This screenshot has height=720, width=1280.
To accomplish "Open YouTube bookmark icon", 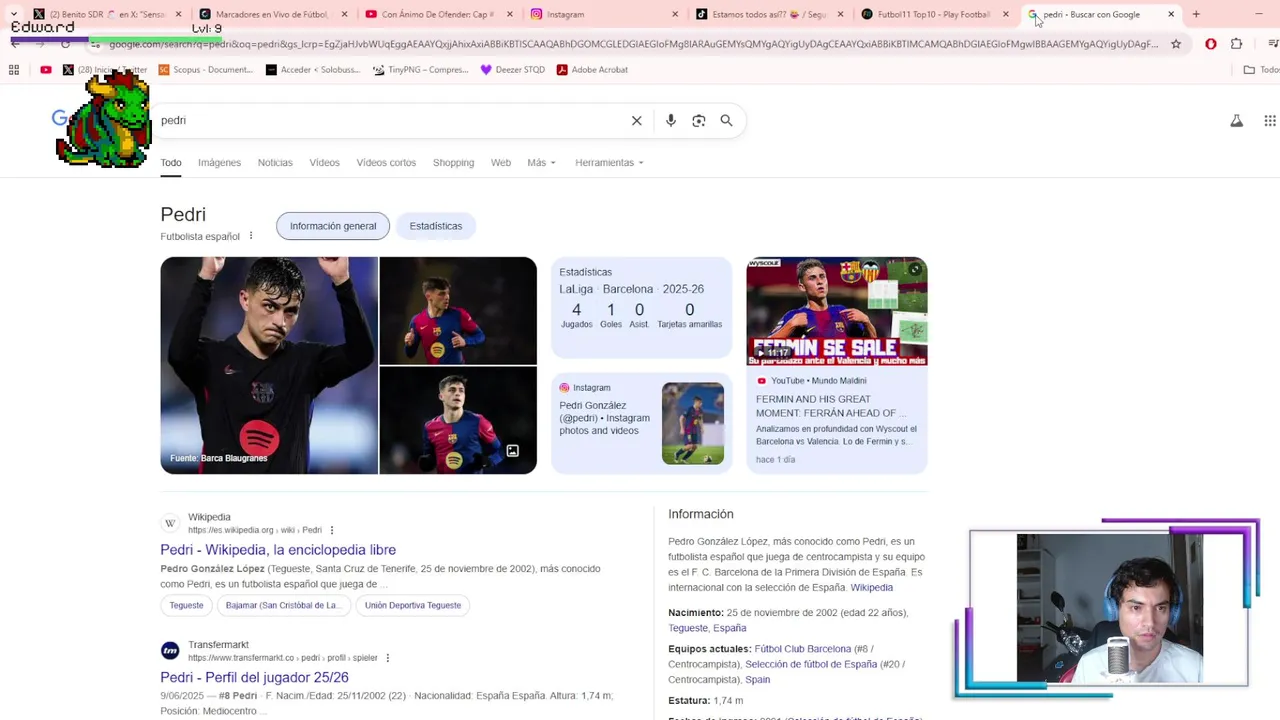I will tap(46, 70).
